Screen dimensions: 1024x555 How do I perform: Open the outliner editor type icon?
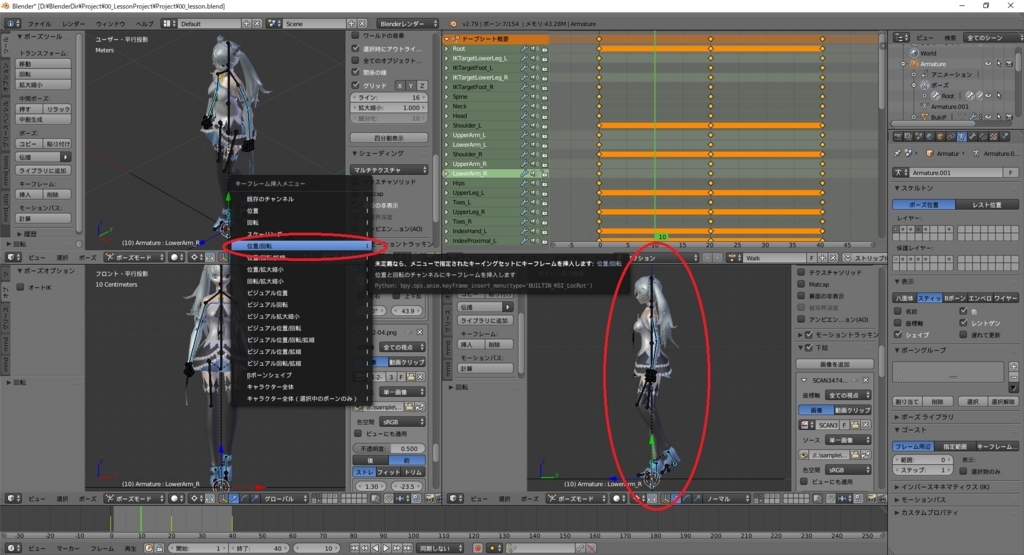(x=901, y=38)
